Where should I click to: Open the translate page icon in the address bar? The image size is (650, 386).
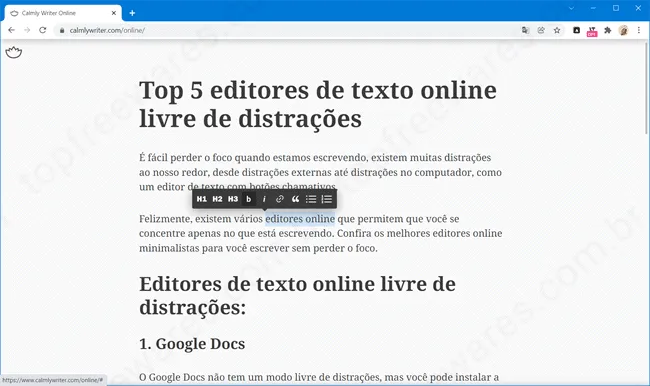pos(526,30)
